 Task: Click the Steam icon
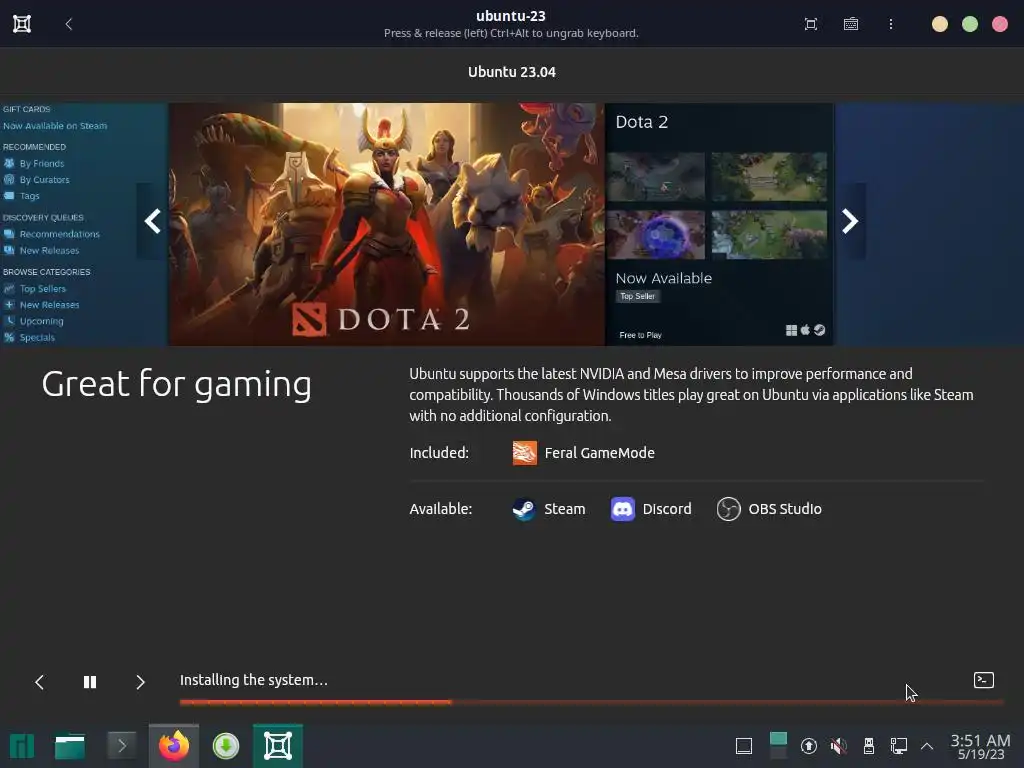(x=524, y=509)
